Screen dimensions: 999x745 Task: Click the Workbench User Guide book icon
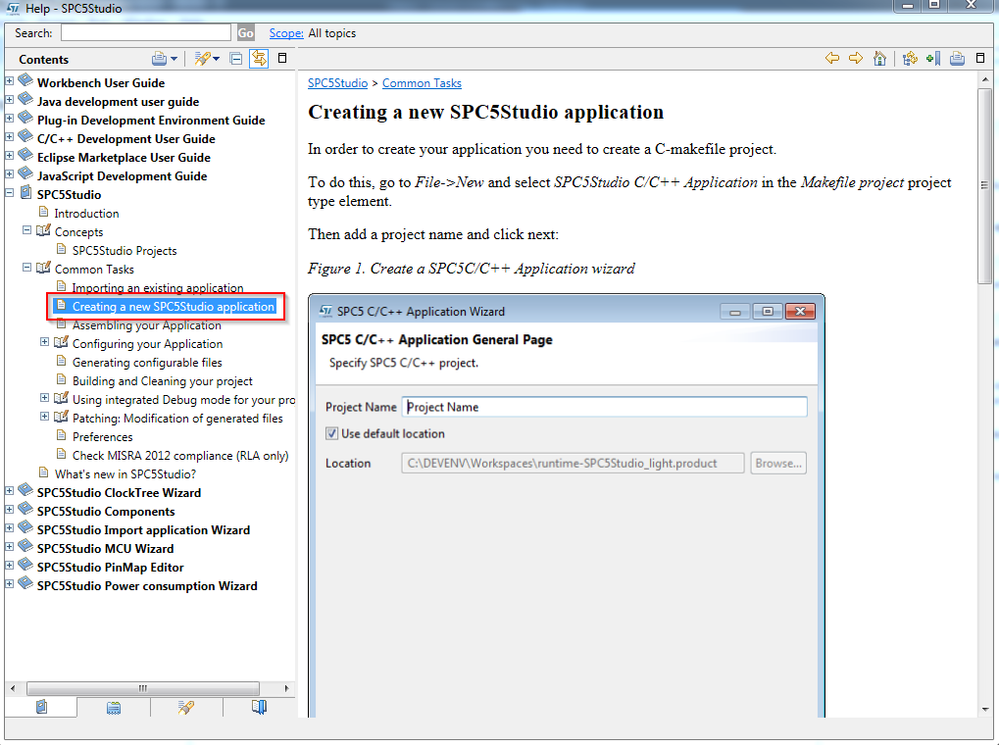tap(25, 81)
